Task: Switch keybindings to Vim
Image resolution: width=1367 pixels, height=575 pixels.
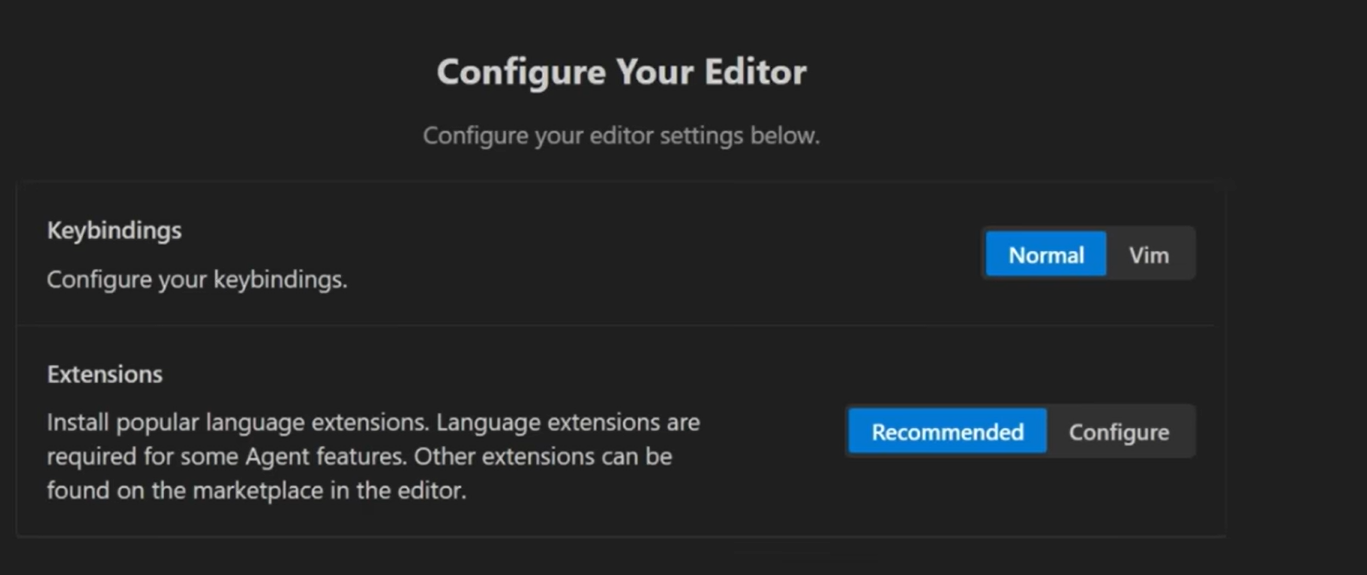Action: 1149,255
